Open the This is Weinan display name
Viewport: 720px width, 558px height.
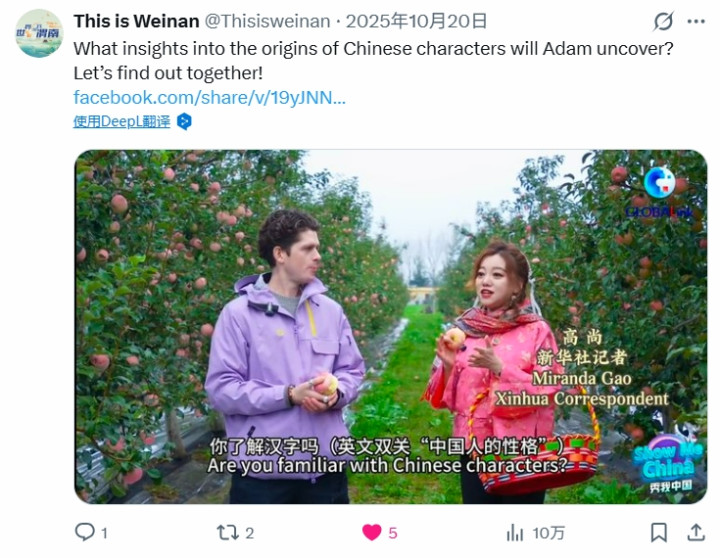click(136, 21)
